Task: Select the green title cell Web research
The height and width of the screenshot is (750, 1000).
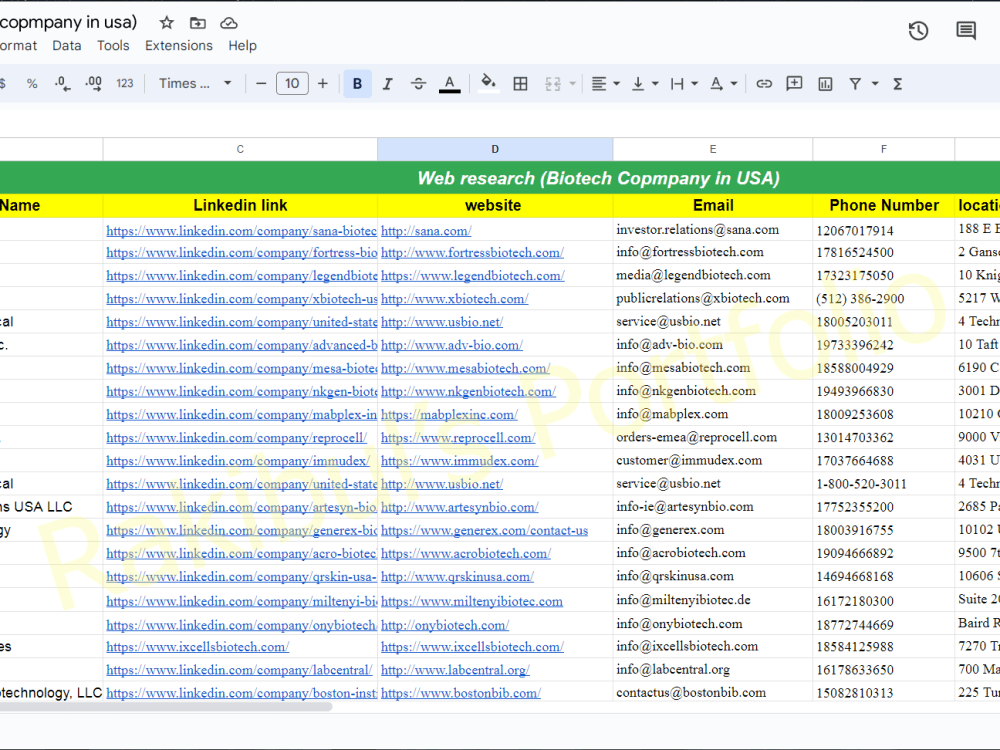Action: (x=598, y=178)
